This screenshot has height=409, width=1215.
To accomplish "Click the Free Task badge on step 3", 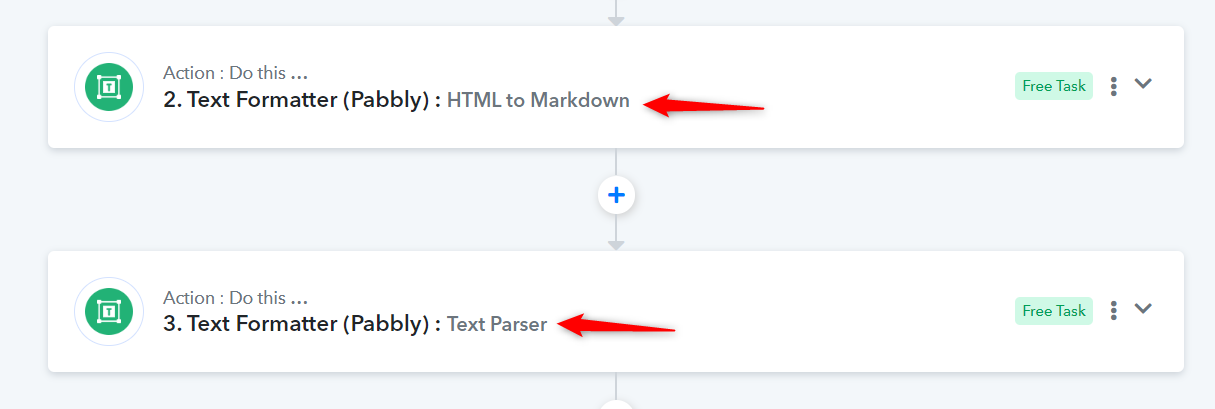I will tap(1054, 311).
